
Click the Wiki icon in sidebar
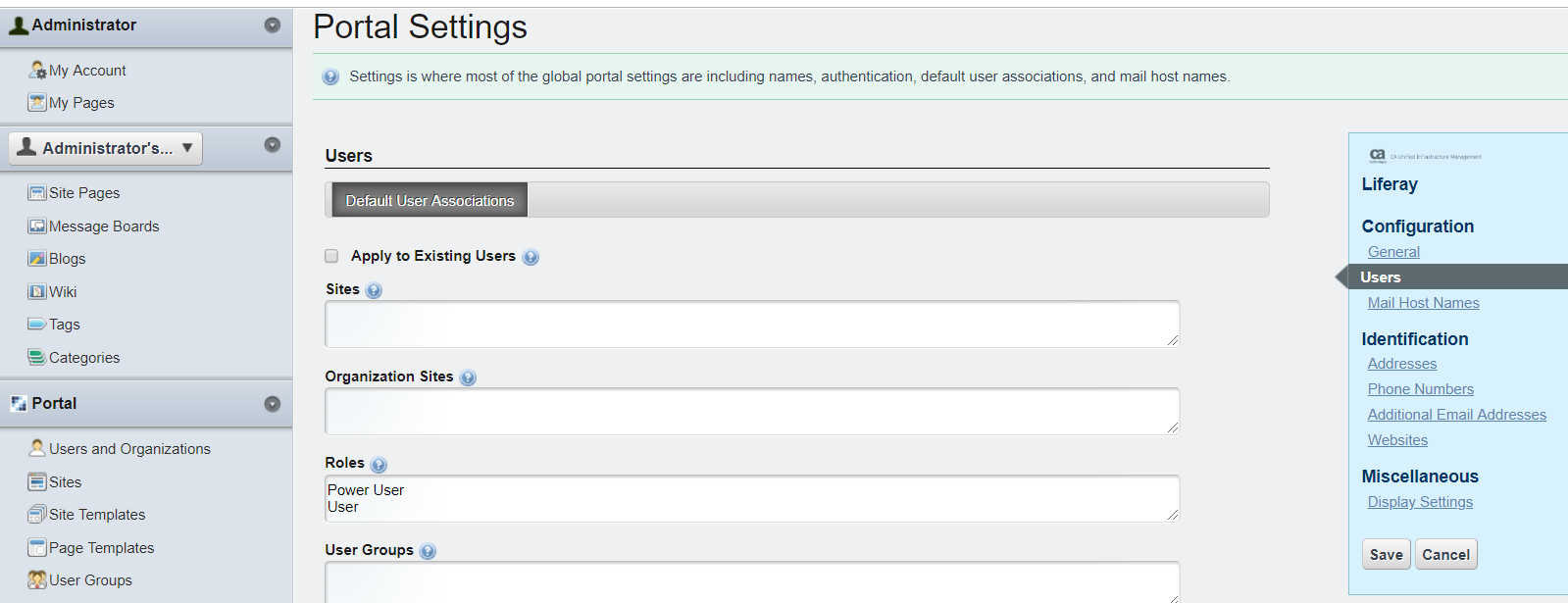click(37, 292)
